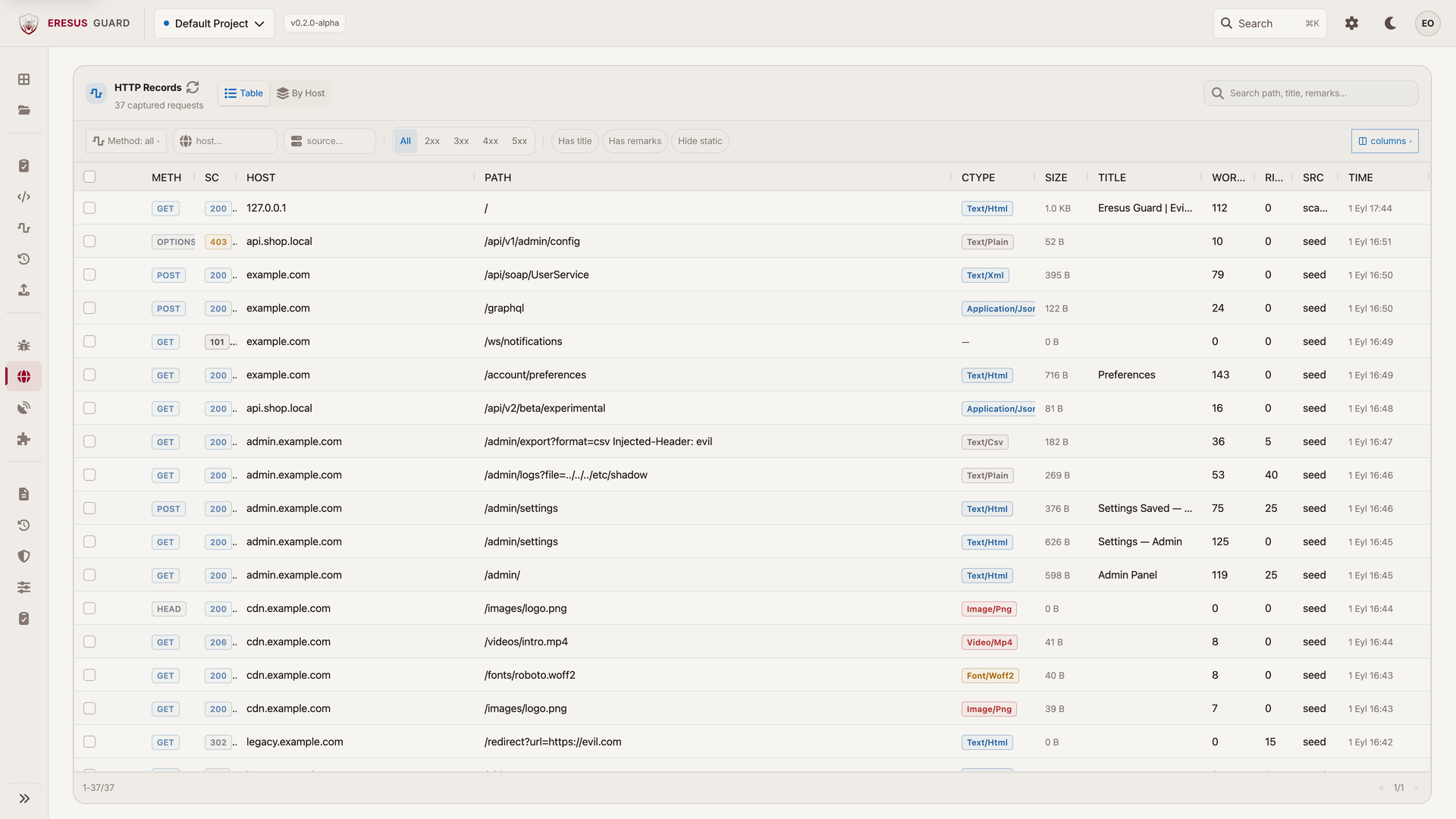The image size is (1456, 819).
Task: Focus the search path, title, remarks field
Action: 1310,93
